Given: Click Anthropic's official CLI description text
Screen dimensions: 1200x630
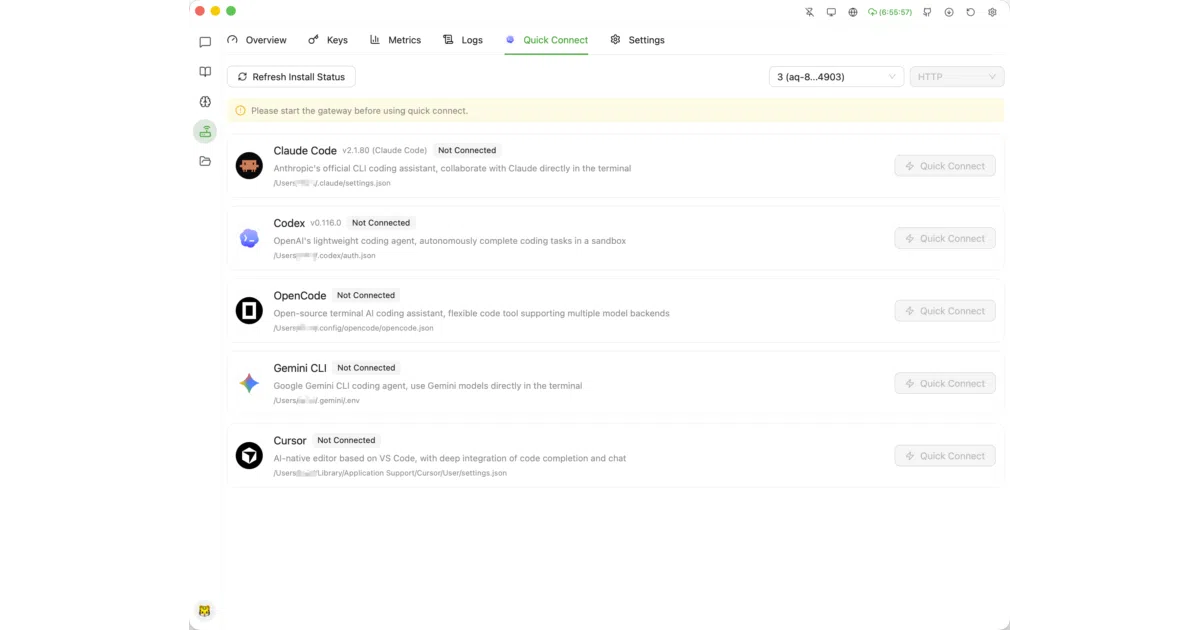Looking at the screenshot, I should (452, 169).
